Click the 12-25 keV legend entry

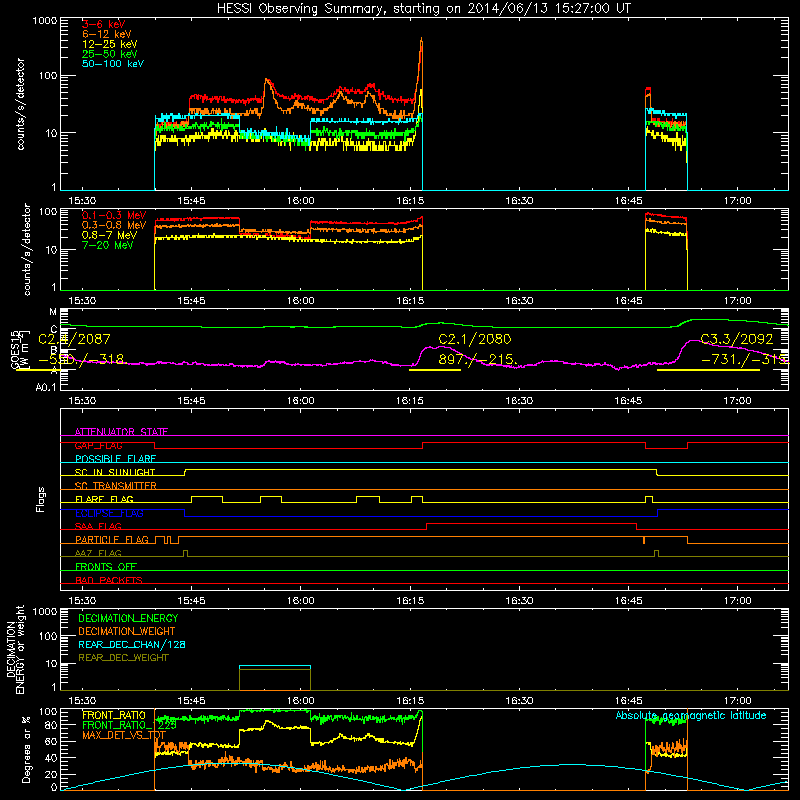109,44
